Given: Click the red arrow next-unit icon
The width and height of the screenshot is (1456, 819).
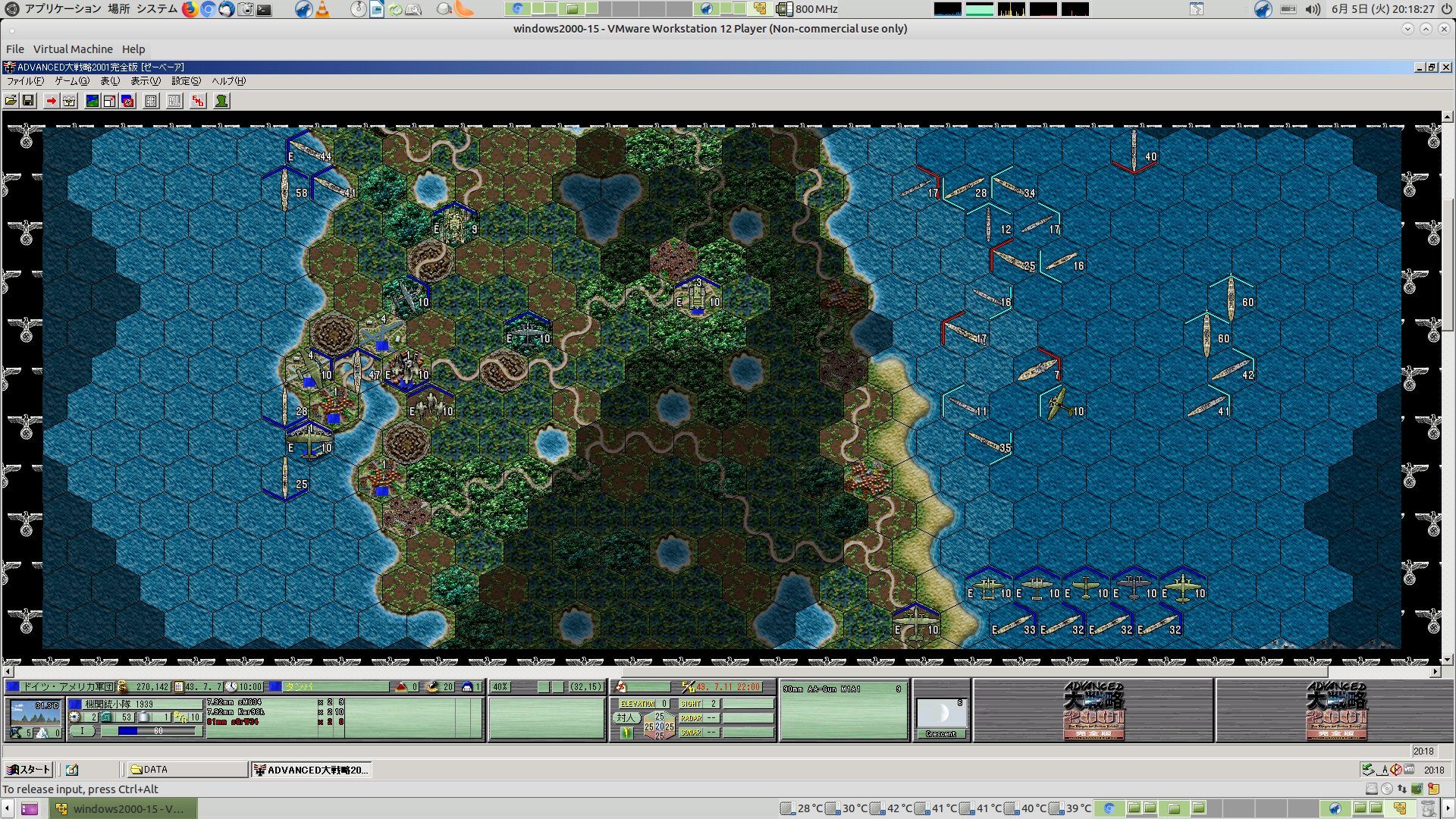Looking at the screenshot, I should (51, 101).
